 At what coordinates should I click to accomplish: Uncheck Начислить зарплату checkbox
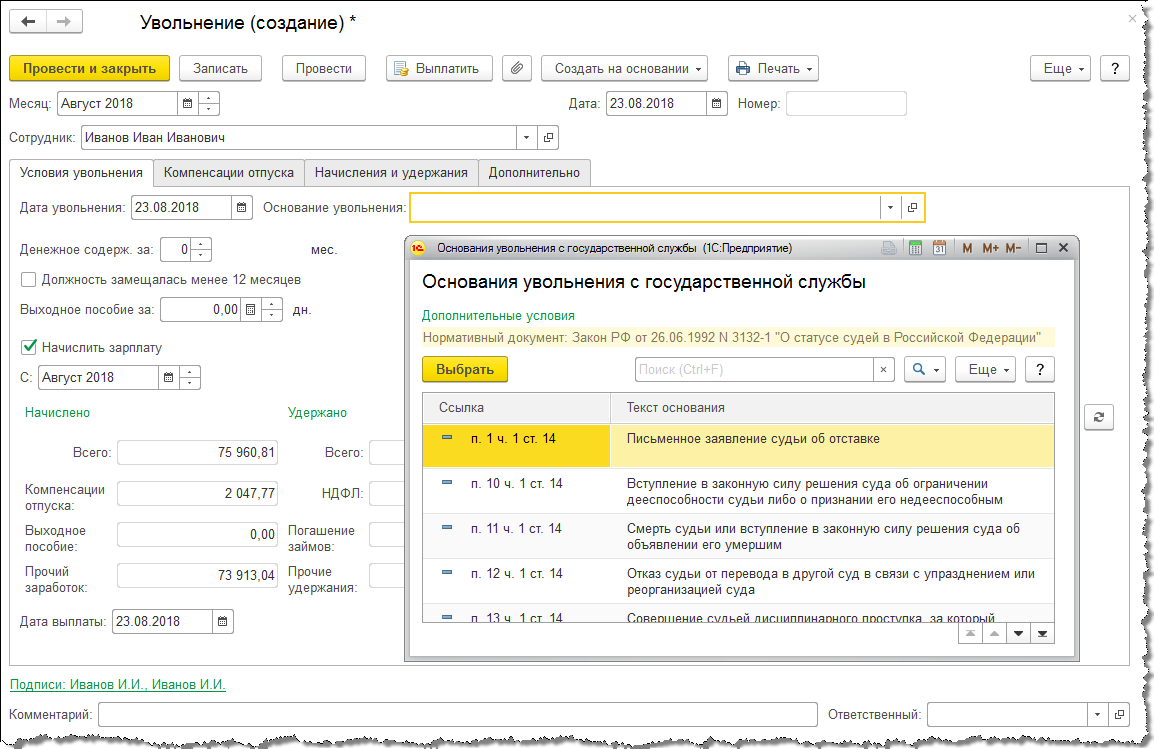click(x=29, y=347)
